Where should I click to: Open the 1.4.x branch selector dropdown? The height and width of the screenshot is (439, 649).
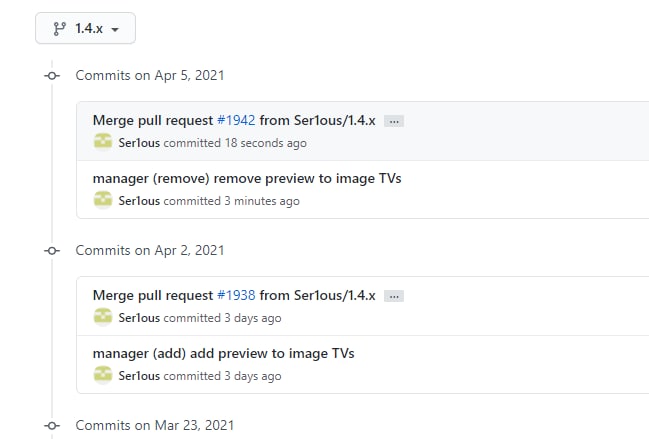point(85,28)
